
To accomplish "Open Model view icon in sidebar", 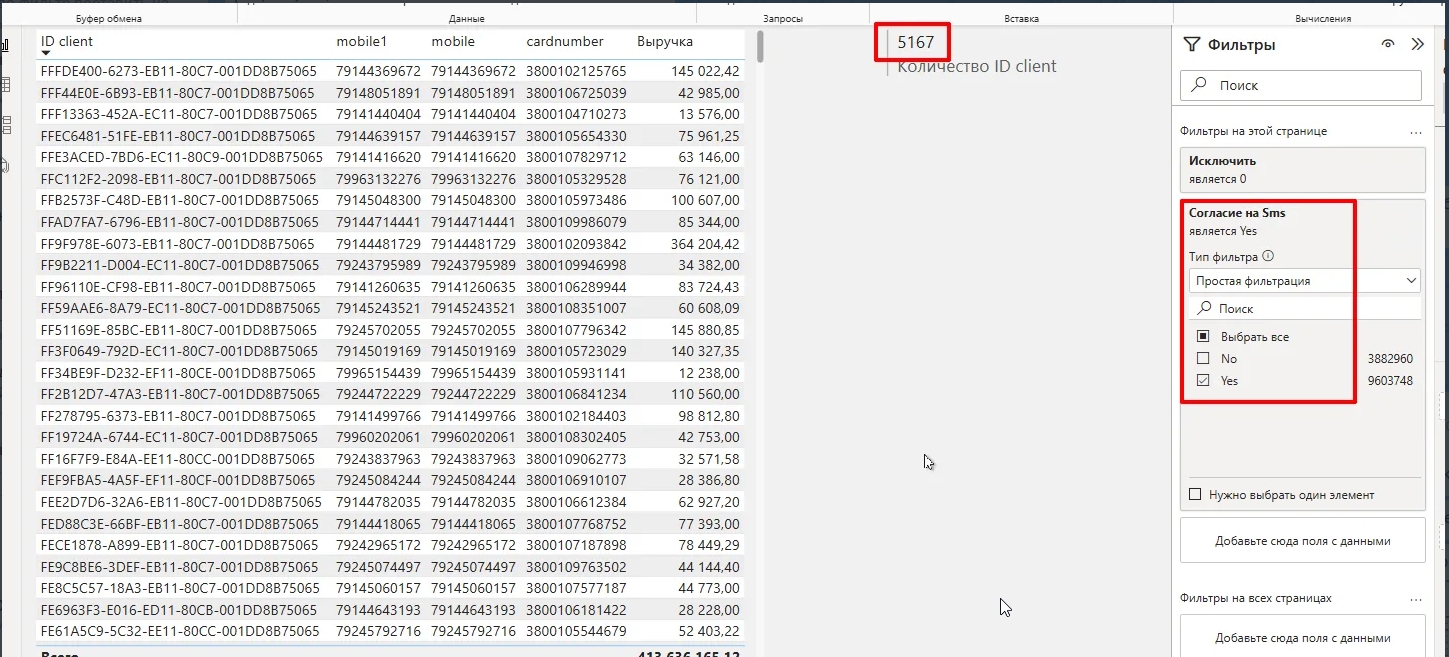I will (x=5, y=125).
